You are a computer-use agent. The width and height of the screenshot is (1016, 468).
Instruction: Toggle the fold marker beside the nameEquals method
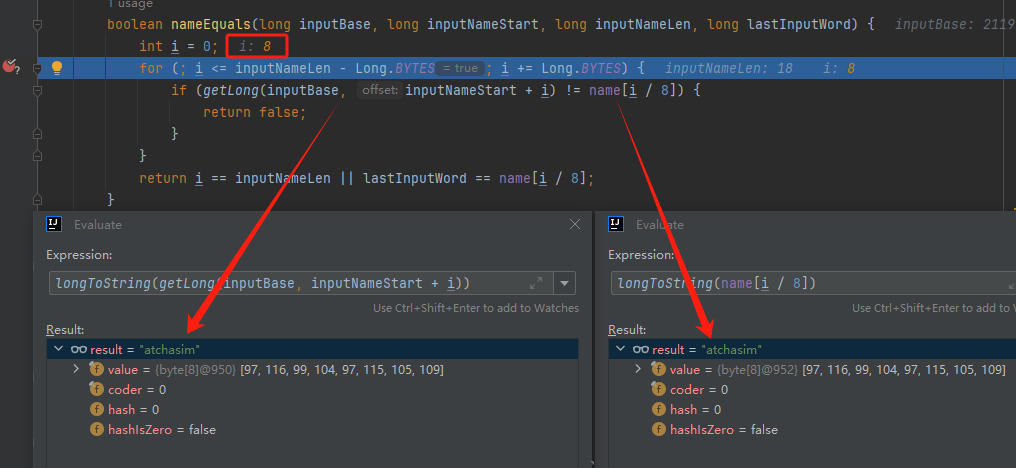click(37, 25)
